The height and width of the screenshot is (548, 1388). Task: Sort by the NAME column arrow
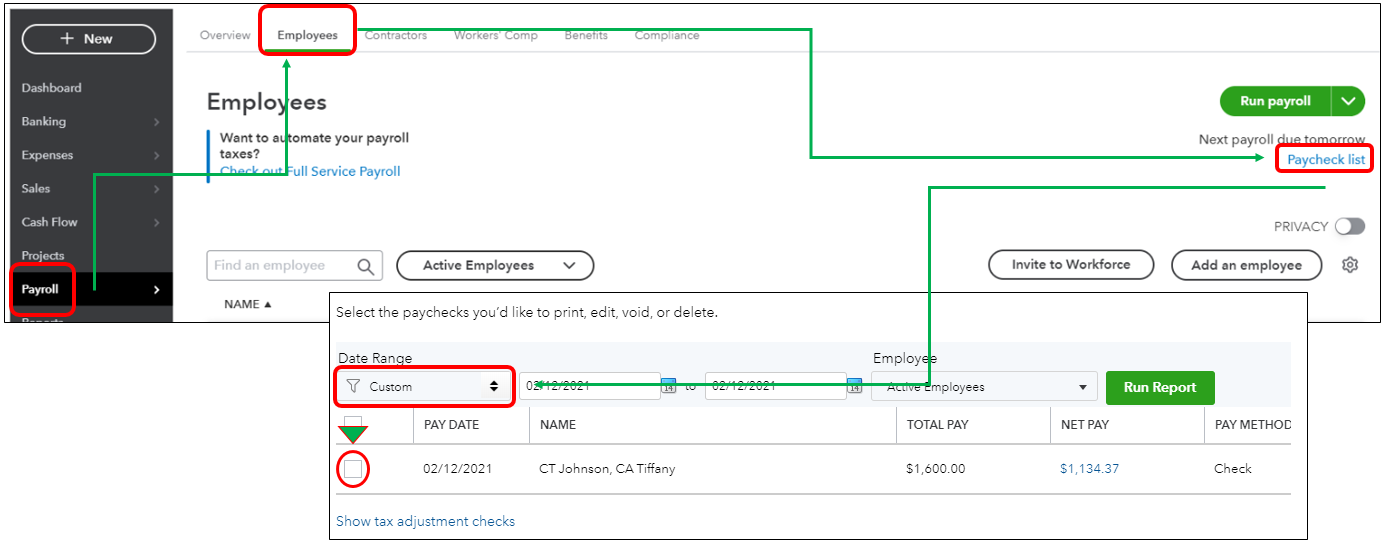pyautogui.click(x=268, y=304)
